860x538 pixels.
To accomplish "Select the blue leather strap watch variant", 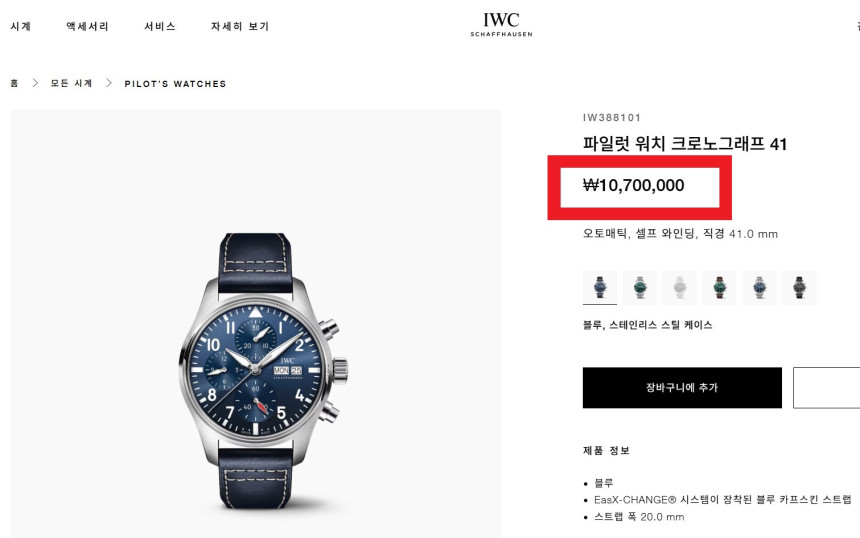I will 600,287.
